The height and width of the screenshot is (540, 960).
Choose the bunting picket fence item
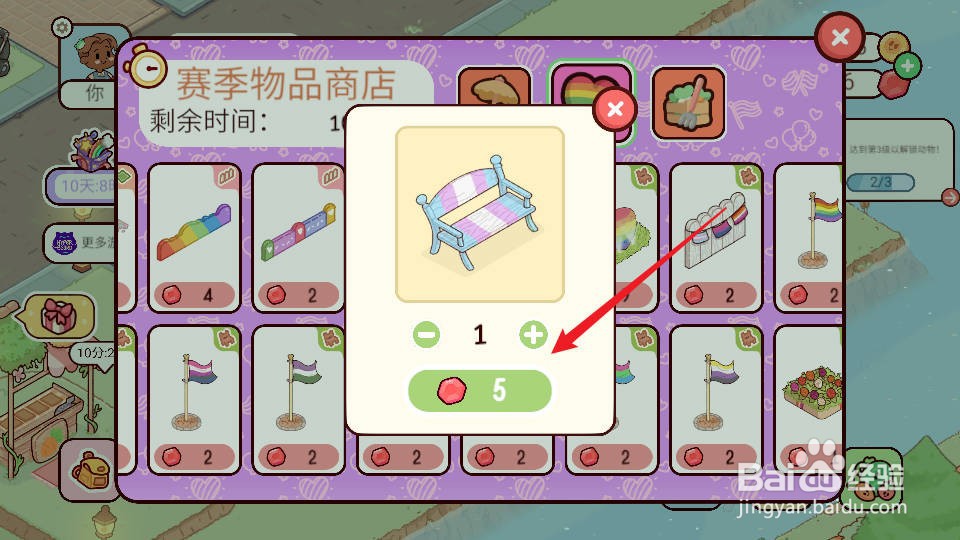point(716,238)
